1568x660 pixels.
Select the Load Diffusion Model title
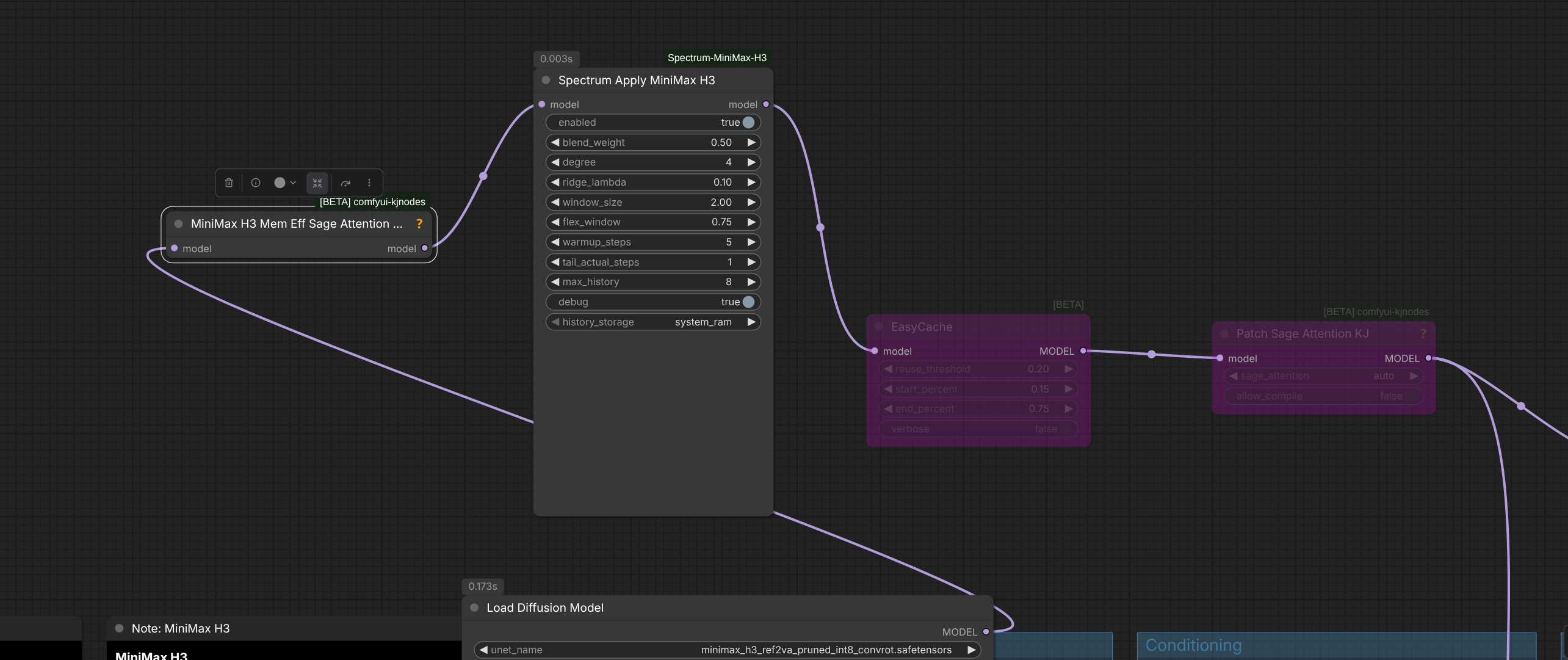[545, 607]
